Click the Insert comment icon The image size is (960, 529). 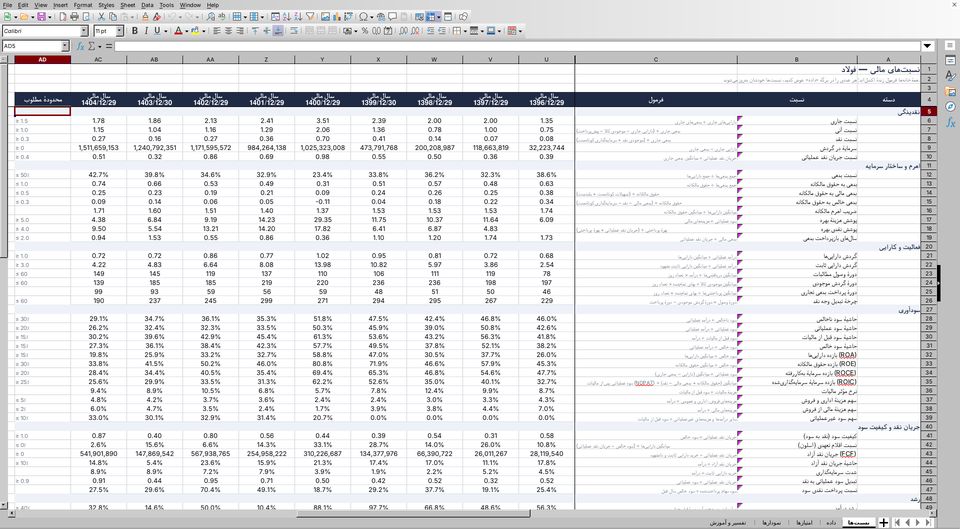point(392,17)
